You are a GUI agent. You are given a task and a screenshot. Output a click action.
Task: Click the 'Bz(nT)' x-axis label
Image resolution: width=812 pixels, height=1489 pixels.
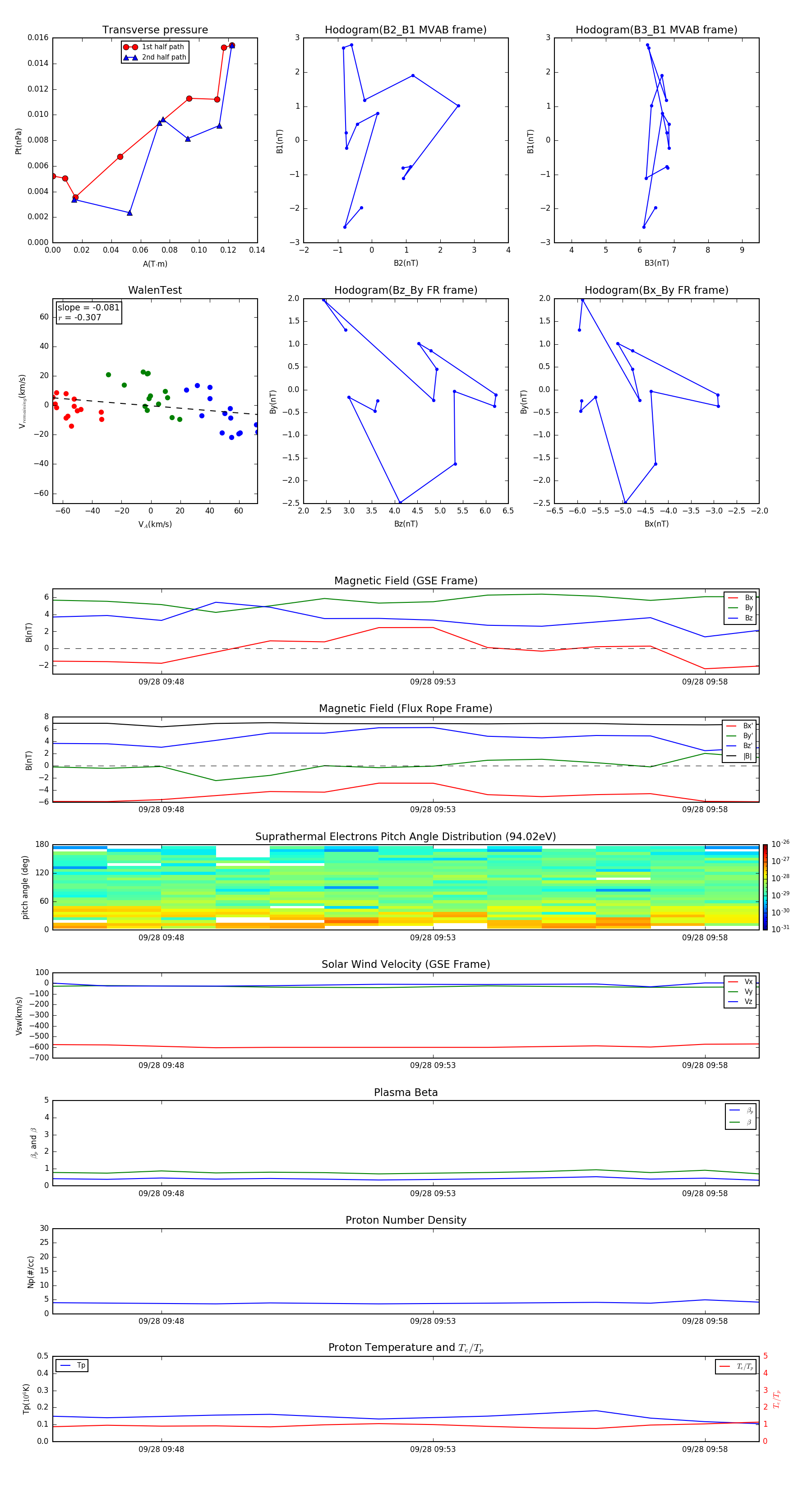coord(406,524)
